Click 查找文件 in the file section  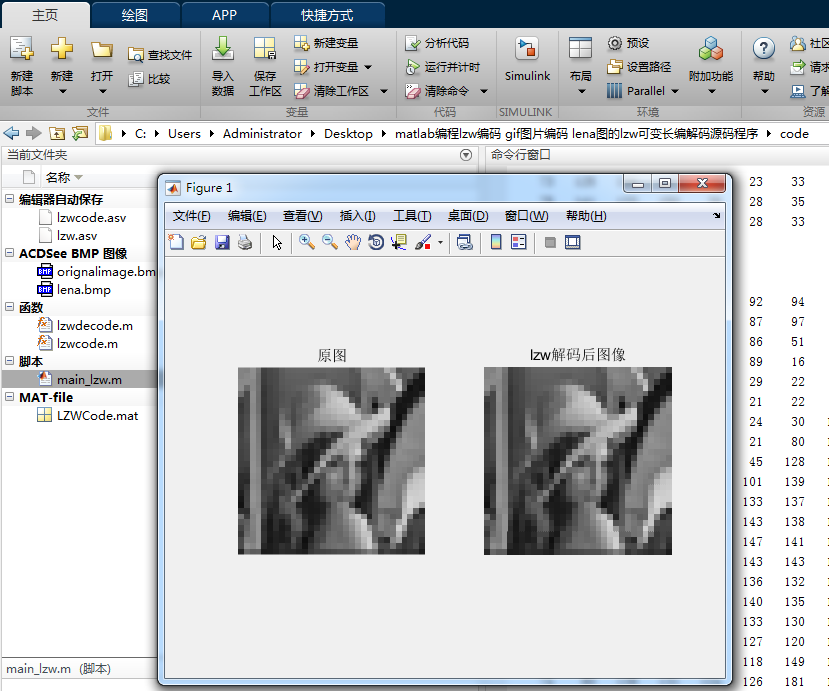coord(160,54)
